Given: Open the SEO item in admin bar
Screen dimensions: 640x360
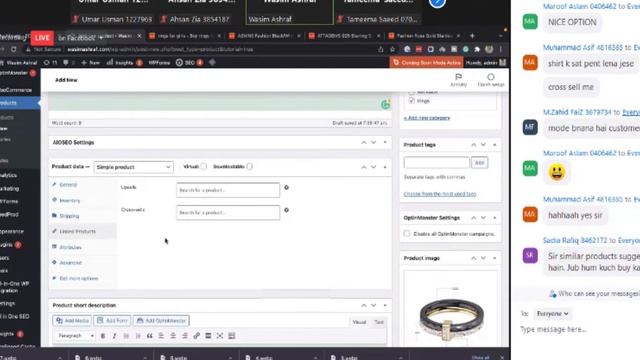Looking at the screenshot, I should [x=189, y=62].
